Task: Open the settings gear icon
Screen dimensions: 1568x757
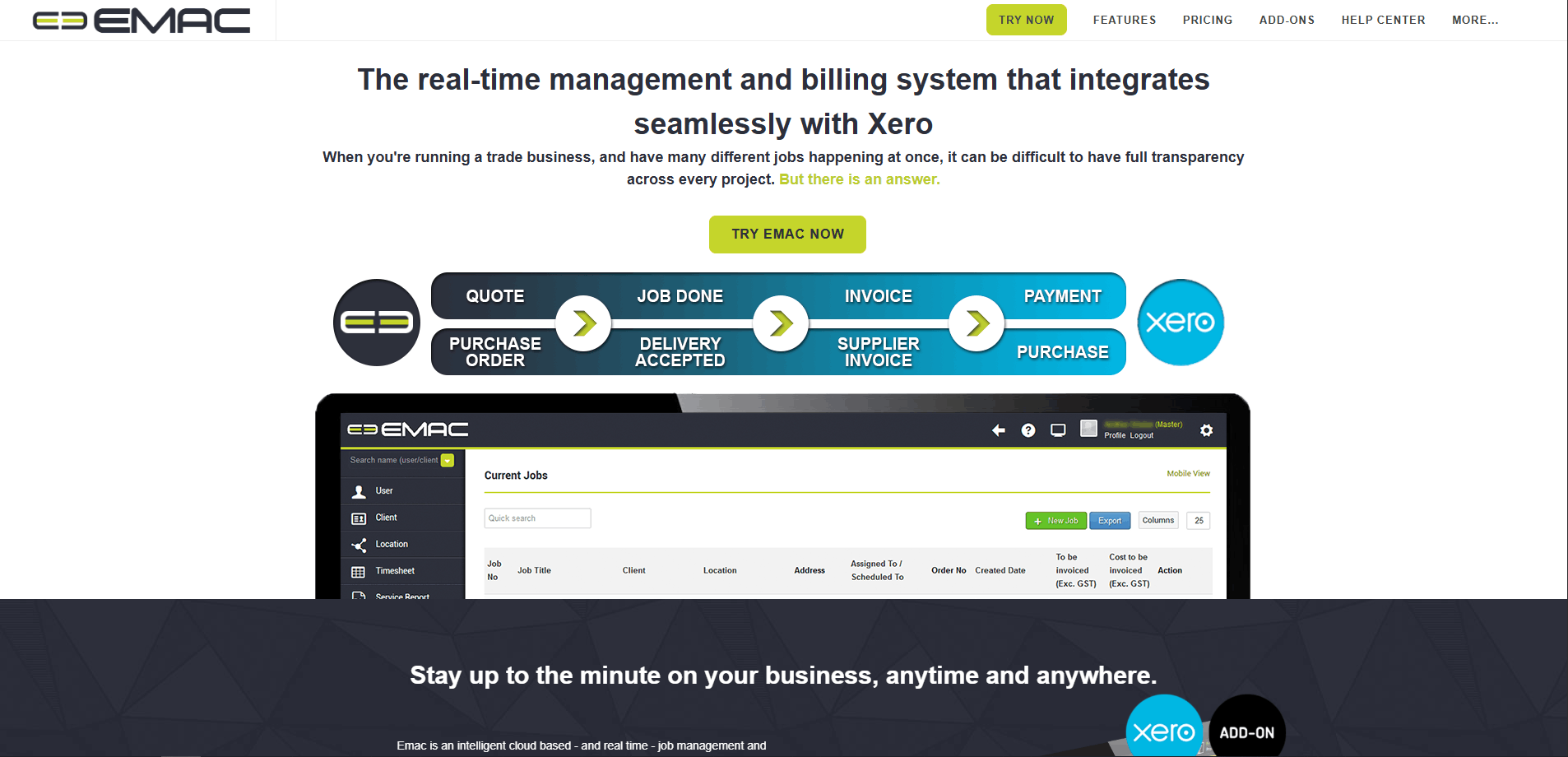Action: pyautogui.click(x=1206, y=430)
